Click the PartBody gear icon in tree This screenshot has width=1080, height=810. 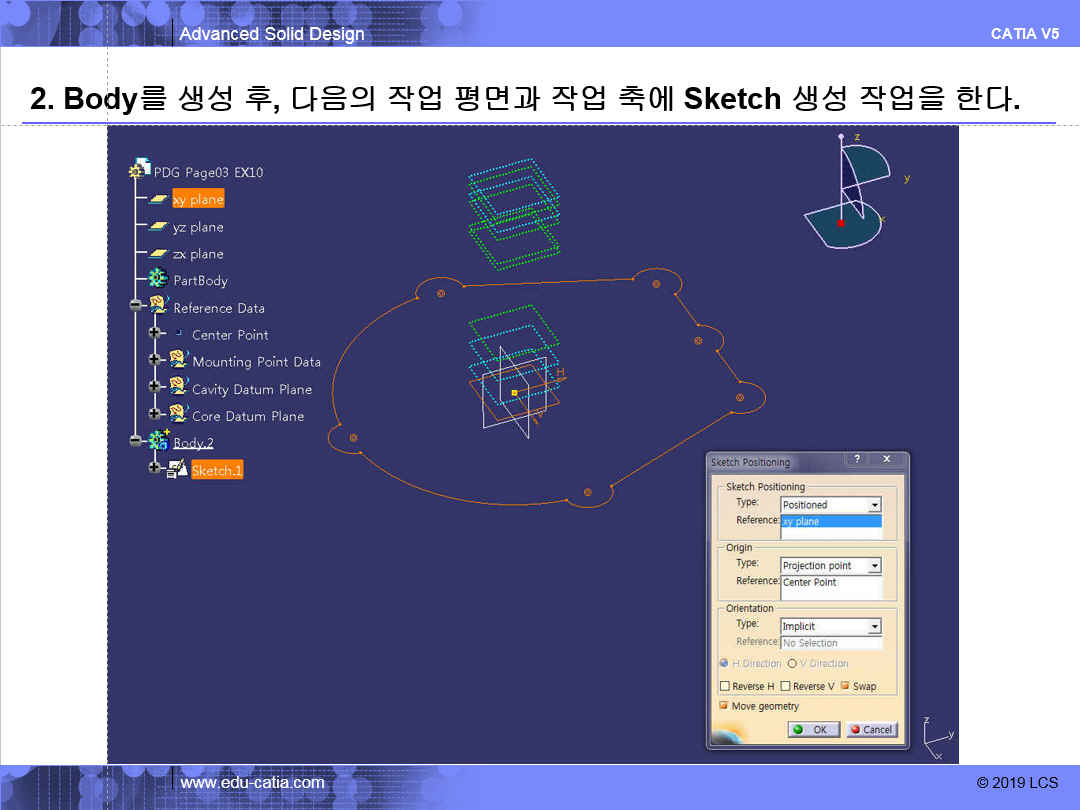tap(158, 280)
